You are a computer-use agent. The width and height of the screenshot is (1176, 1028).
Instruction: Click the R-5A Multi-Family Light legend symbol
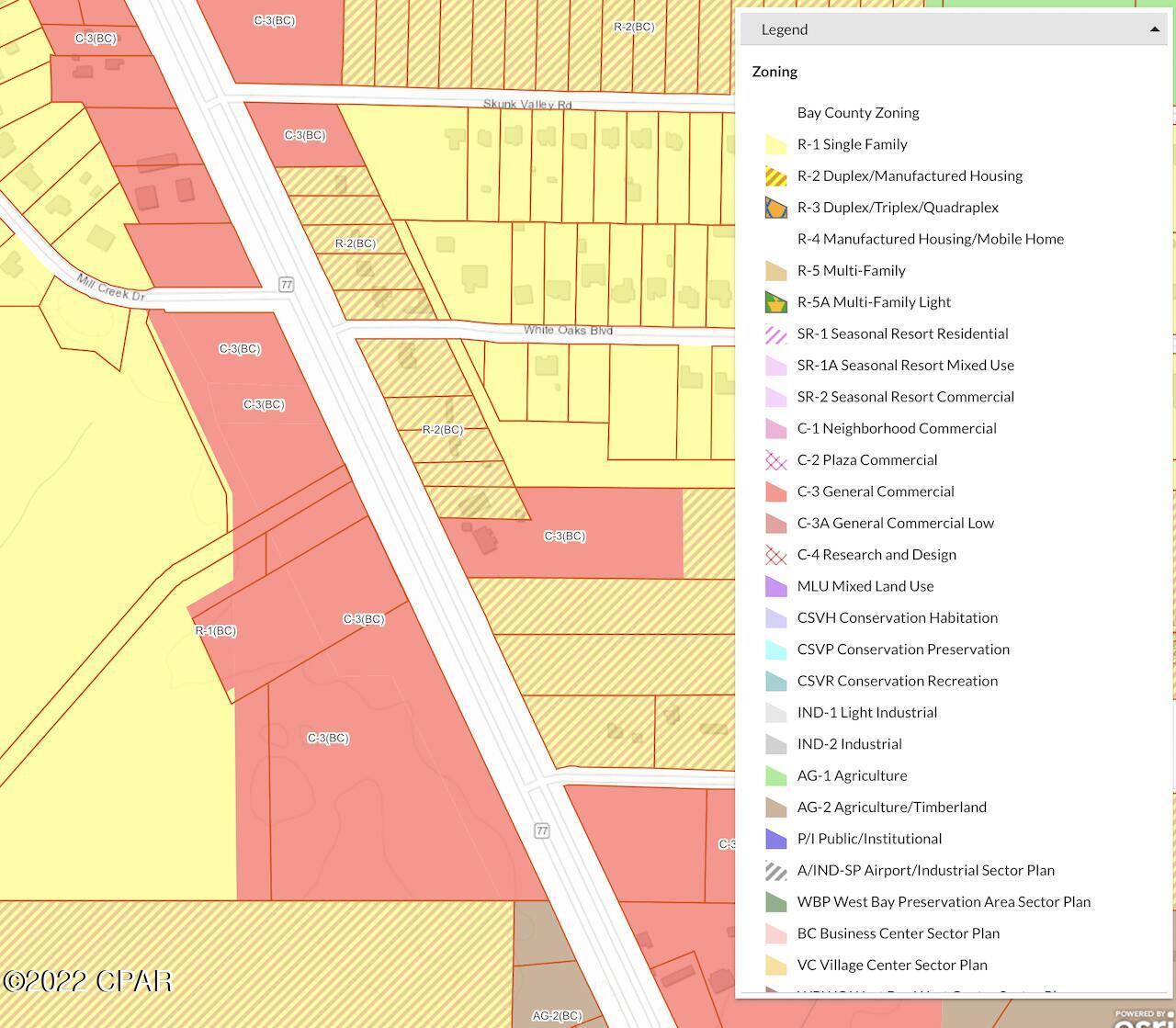(775, 301)
